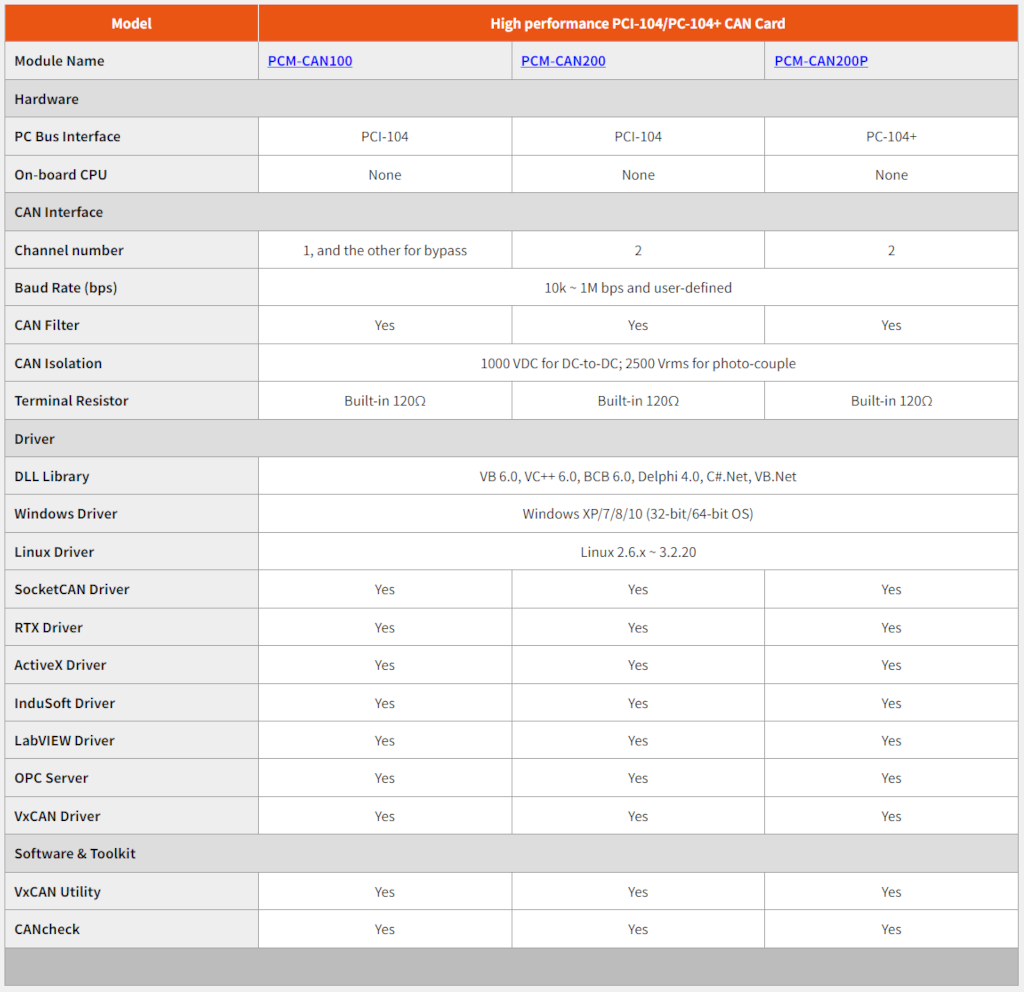Click the 'VxCAN Driver' row label

pos(57,816)
